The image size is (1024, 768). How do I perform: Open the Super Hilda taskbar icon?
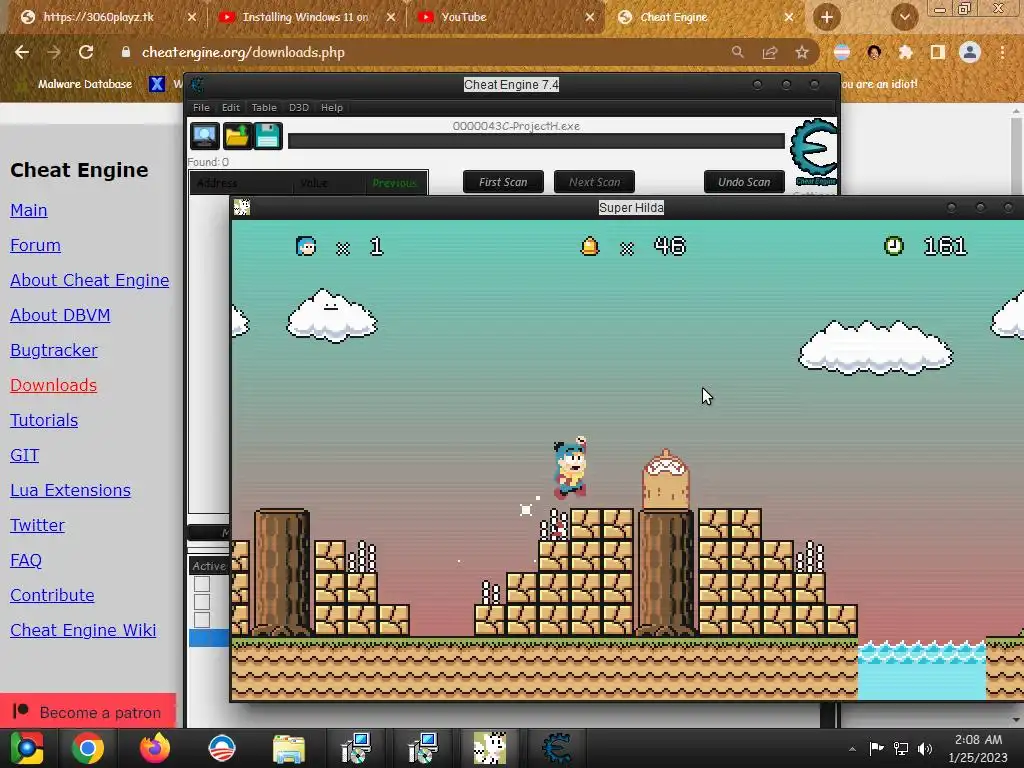pos(490,748)
